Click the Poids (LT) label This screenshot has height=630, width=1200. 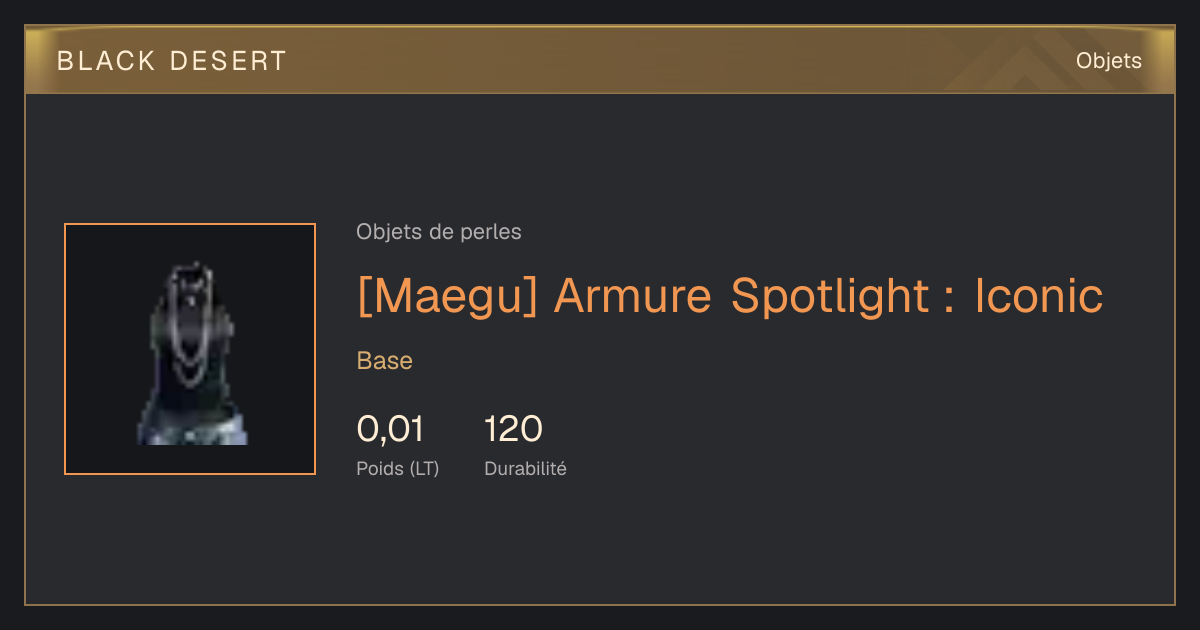397,468
